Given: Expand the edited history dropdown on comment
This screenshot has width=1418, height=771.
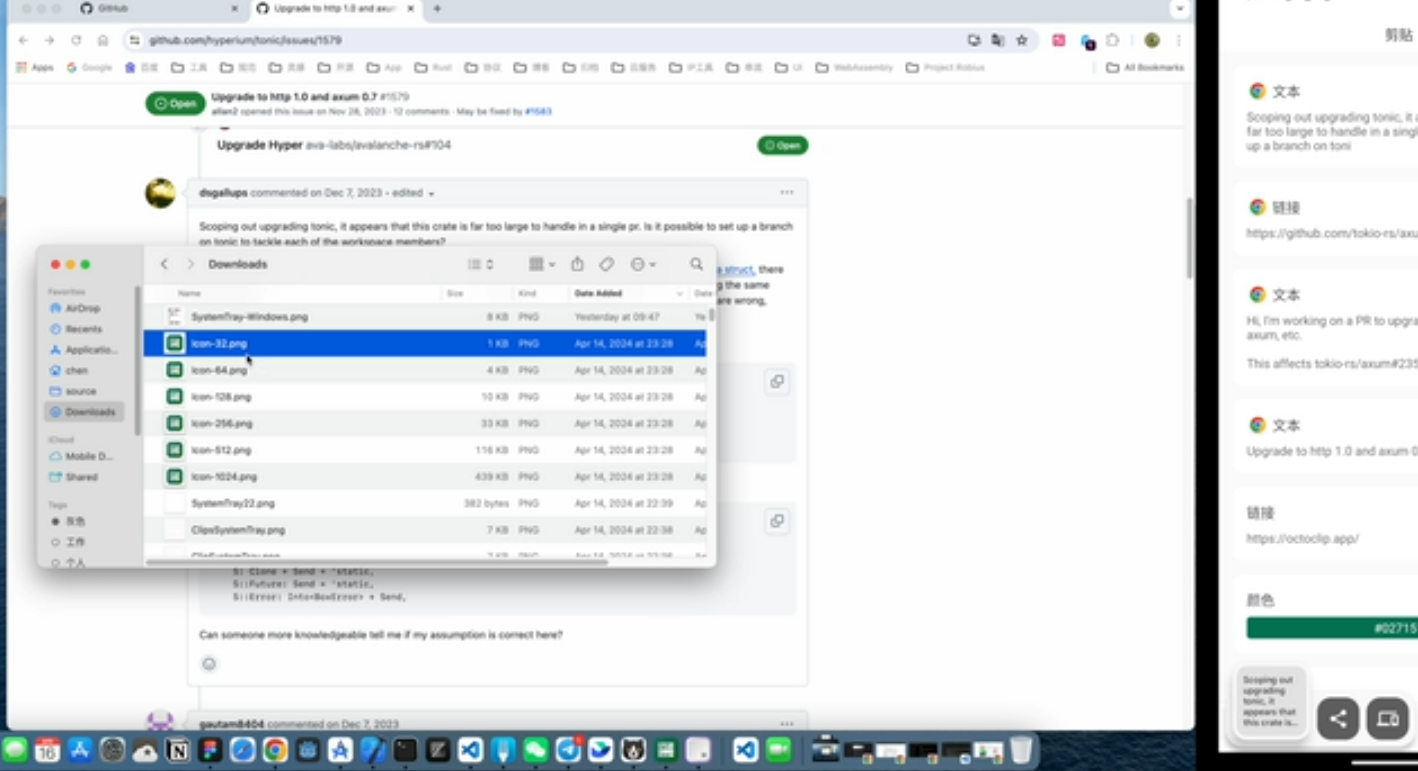Looking at the screenshot, I should pyautogui.click(x=431, y=193).
